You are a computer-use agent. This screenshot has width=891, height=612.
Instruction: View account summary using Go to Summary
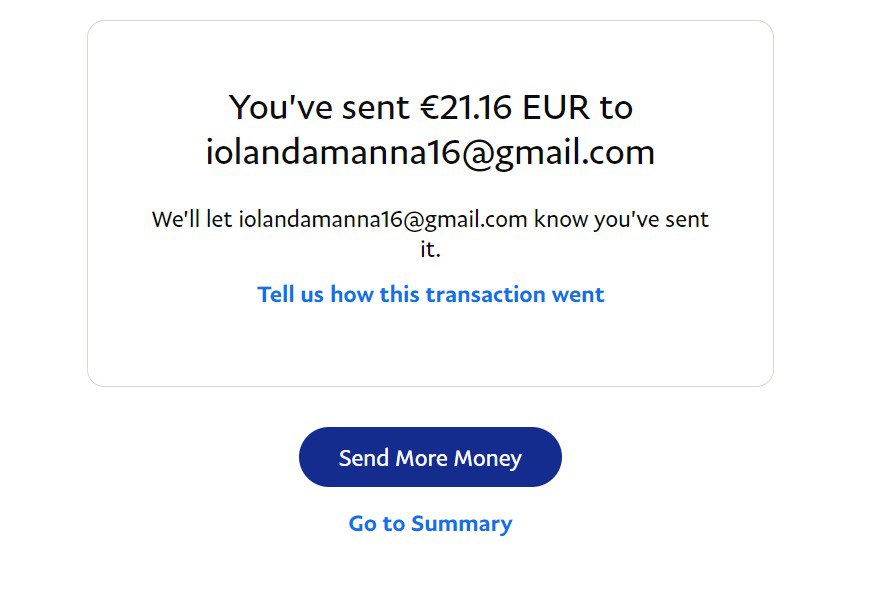430,523
